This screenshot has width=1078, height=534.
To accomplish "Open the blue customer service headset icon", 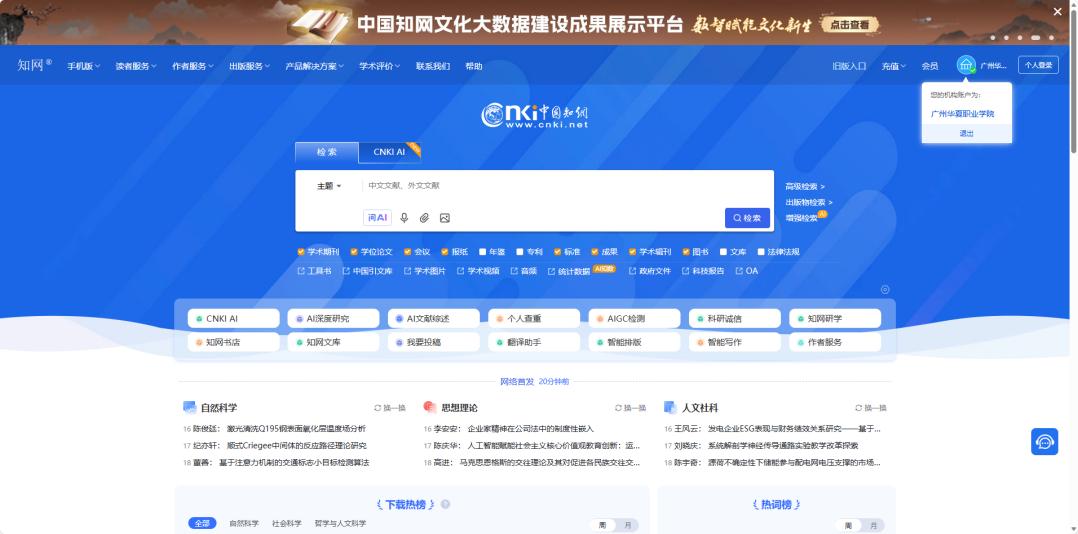I will coord(1044,441).
